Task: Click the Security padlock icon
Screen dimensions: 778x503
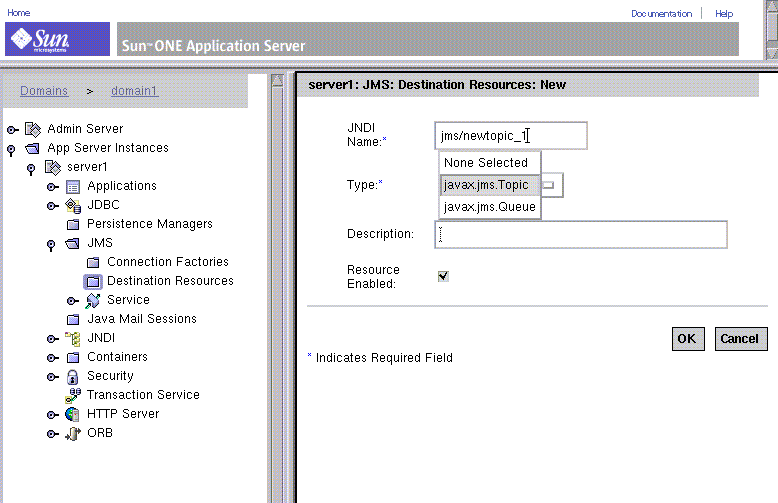Action: 72,377
